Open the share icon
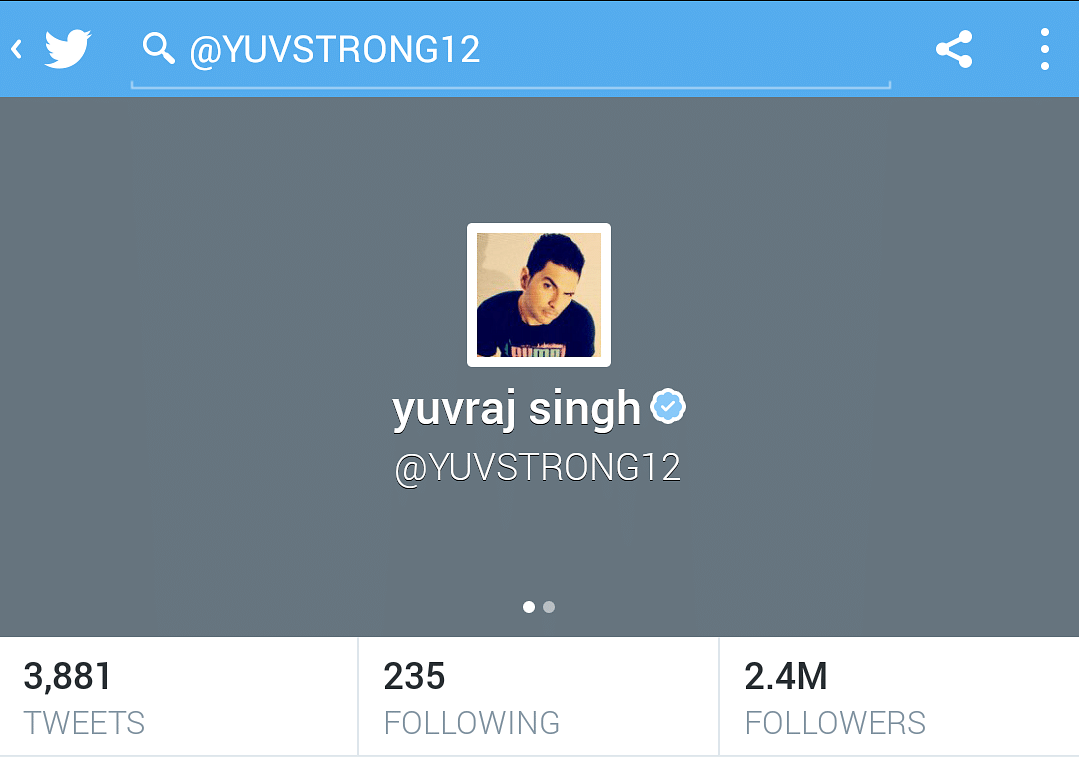This screenshot has width=1079, height=757. coord(954,49)
